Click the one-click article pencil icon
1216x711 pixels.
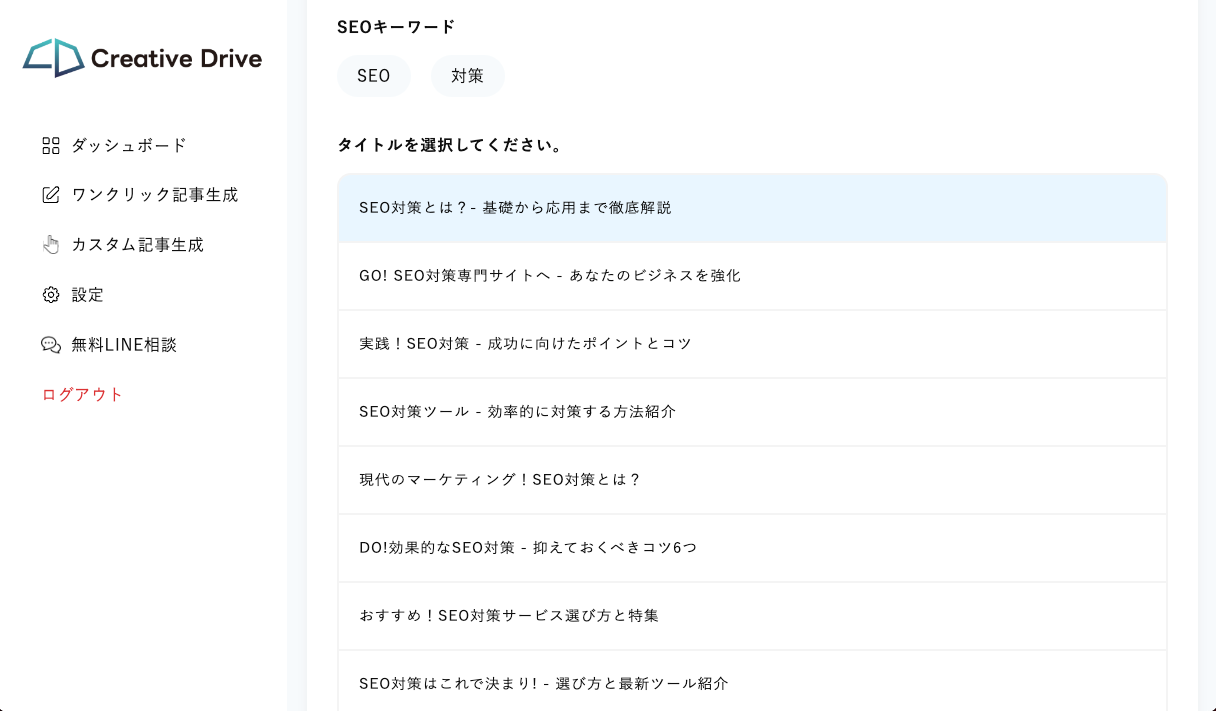tap(51, 195)
